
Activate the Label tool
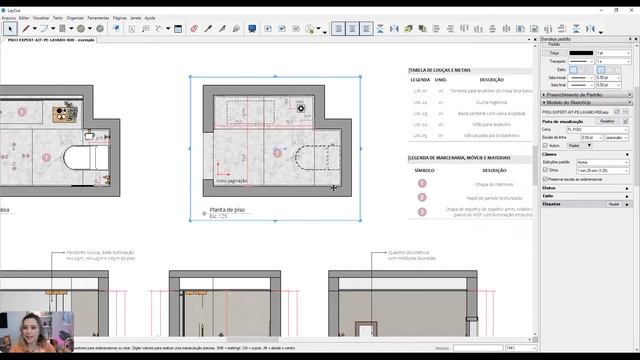pyautogui.click(x=145, y=29)
